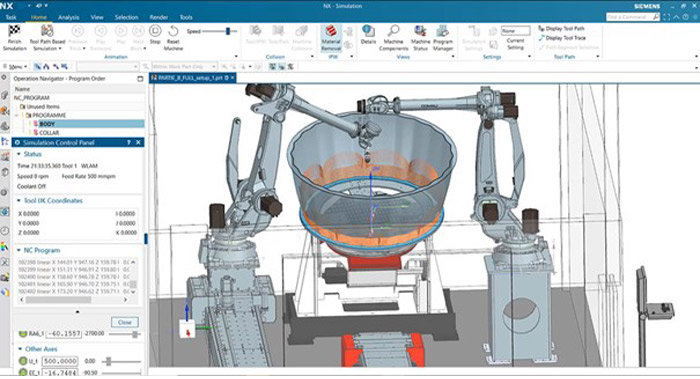Open the Menu dropdown in selection bar
The image size is (700, 379).
pyautogui.click(x=16, y=67)
